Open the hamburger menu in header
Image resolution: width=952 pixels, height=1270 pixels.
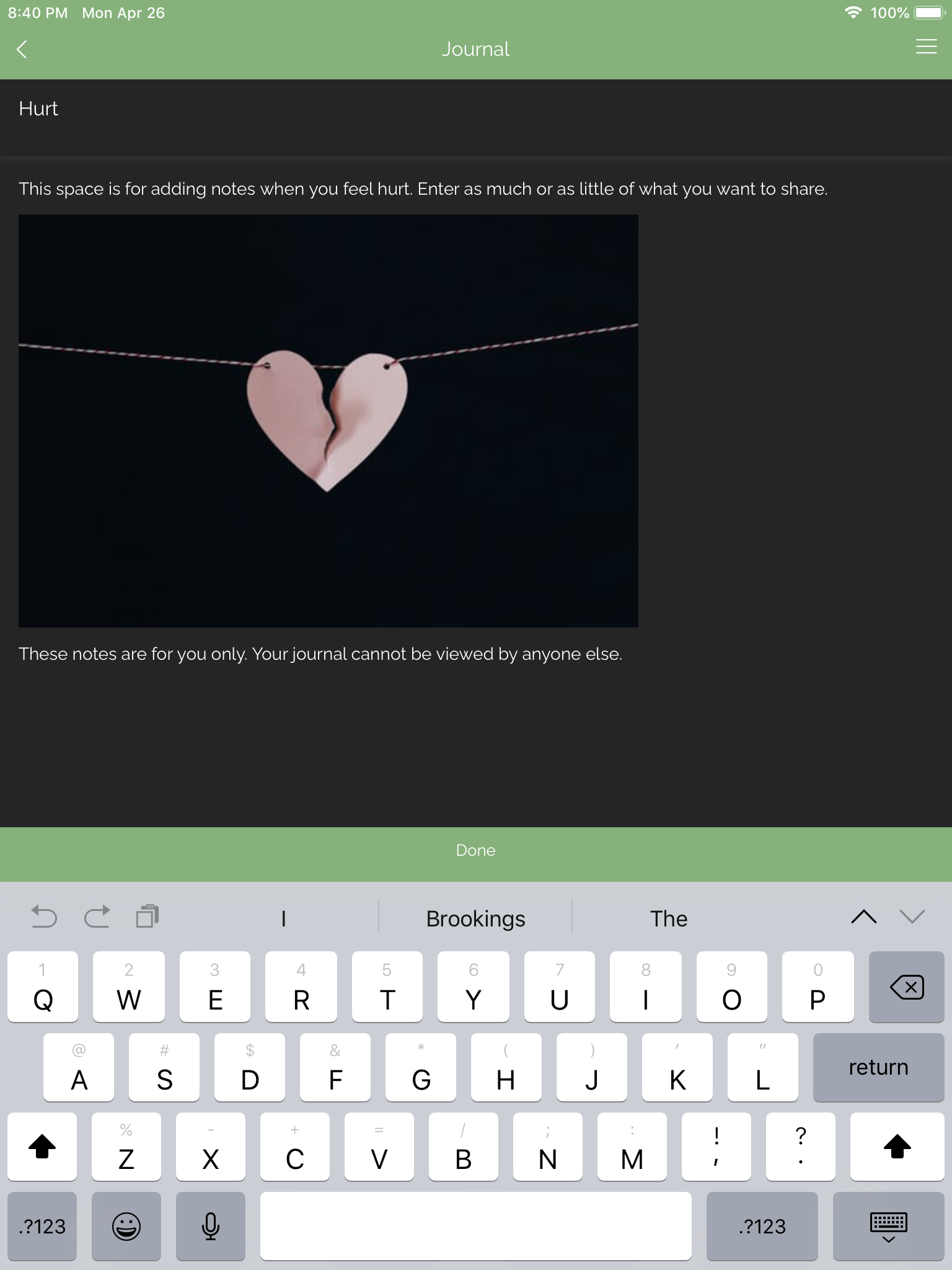(x=926, y=47)
